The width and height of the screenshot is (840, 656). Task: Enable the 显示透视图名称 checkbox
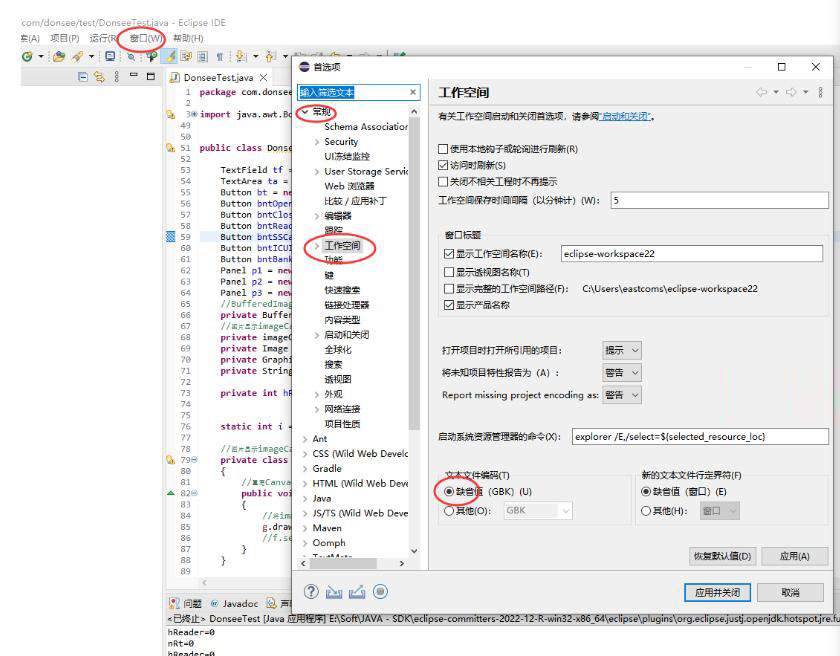tap(449, 272)
